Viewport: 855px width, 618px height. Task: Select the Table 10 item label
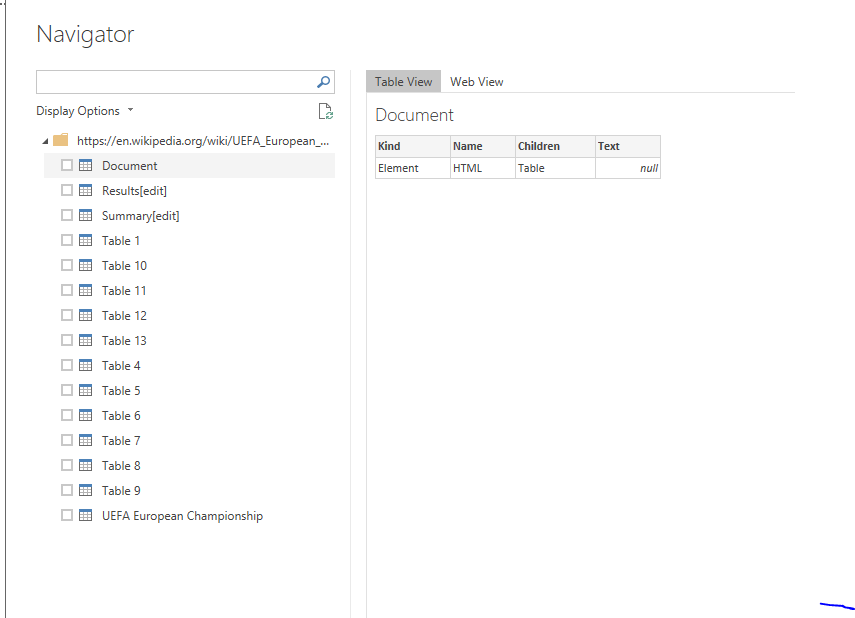click(124, 266)
